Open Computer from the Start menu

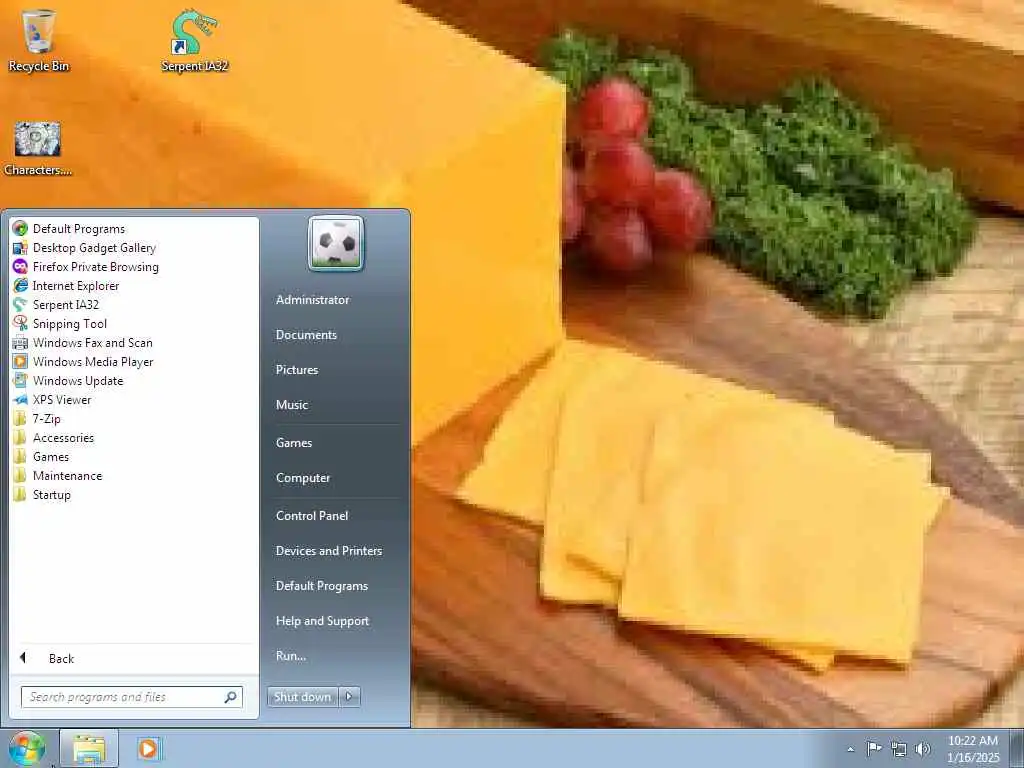click(303, 478)
